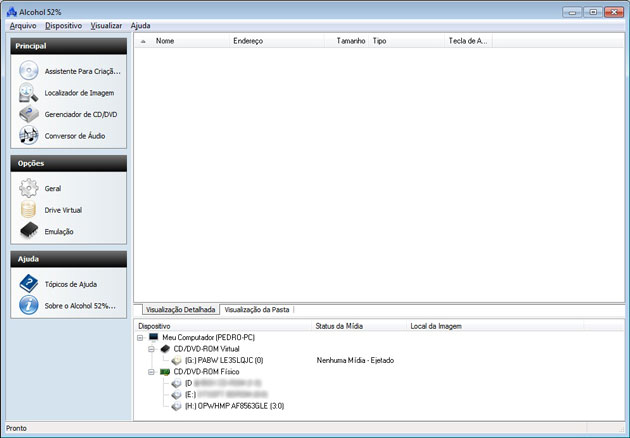Click the H: physical drive icon

point(176,406)
